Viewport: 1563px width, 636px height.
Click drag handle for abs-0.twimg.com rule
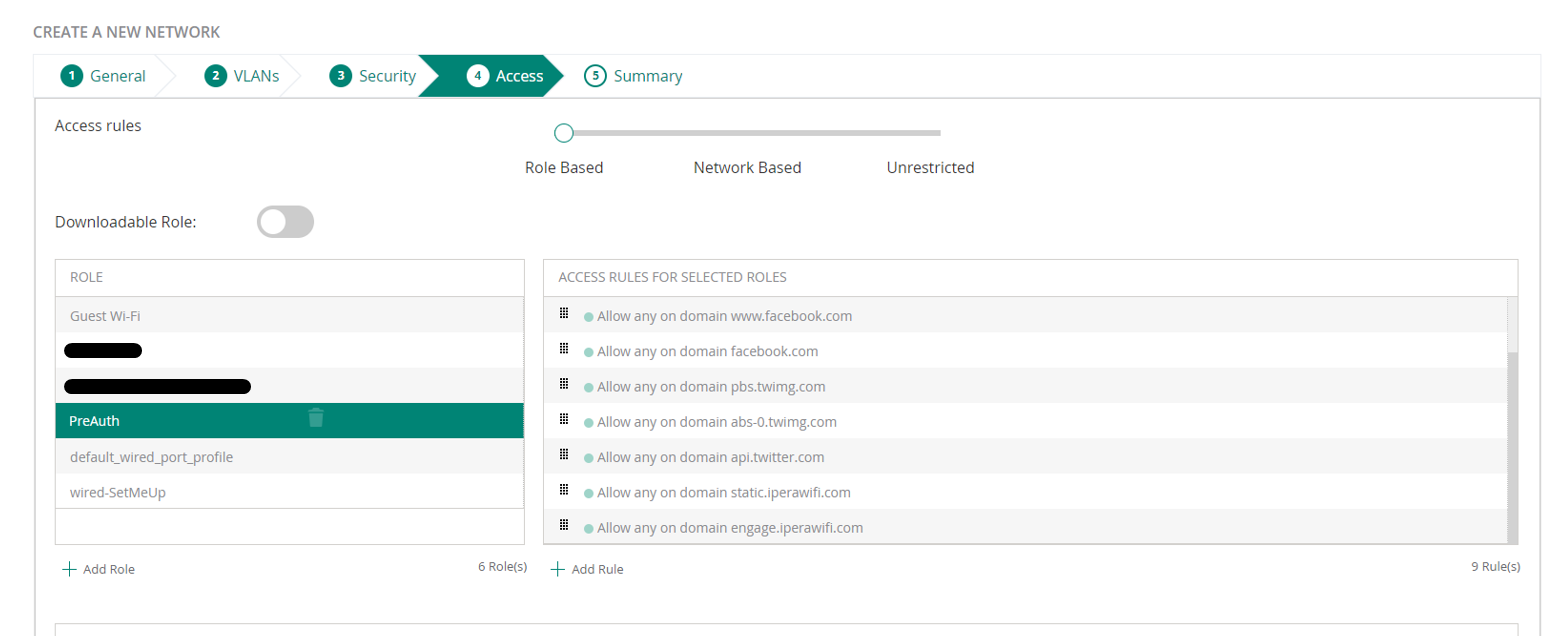[564, 418]
